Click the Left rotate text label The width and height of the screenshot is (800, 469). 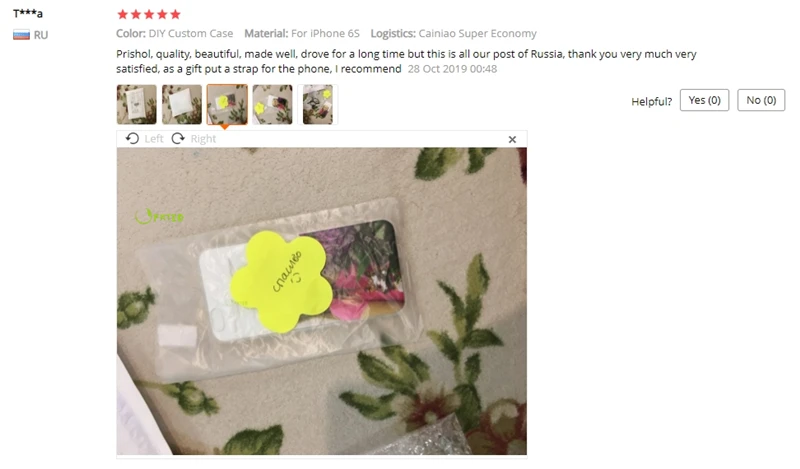[x=154, y=139]
